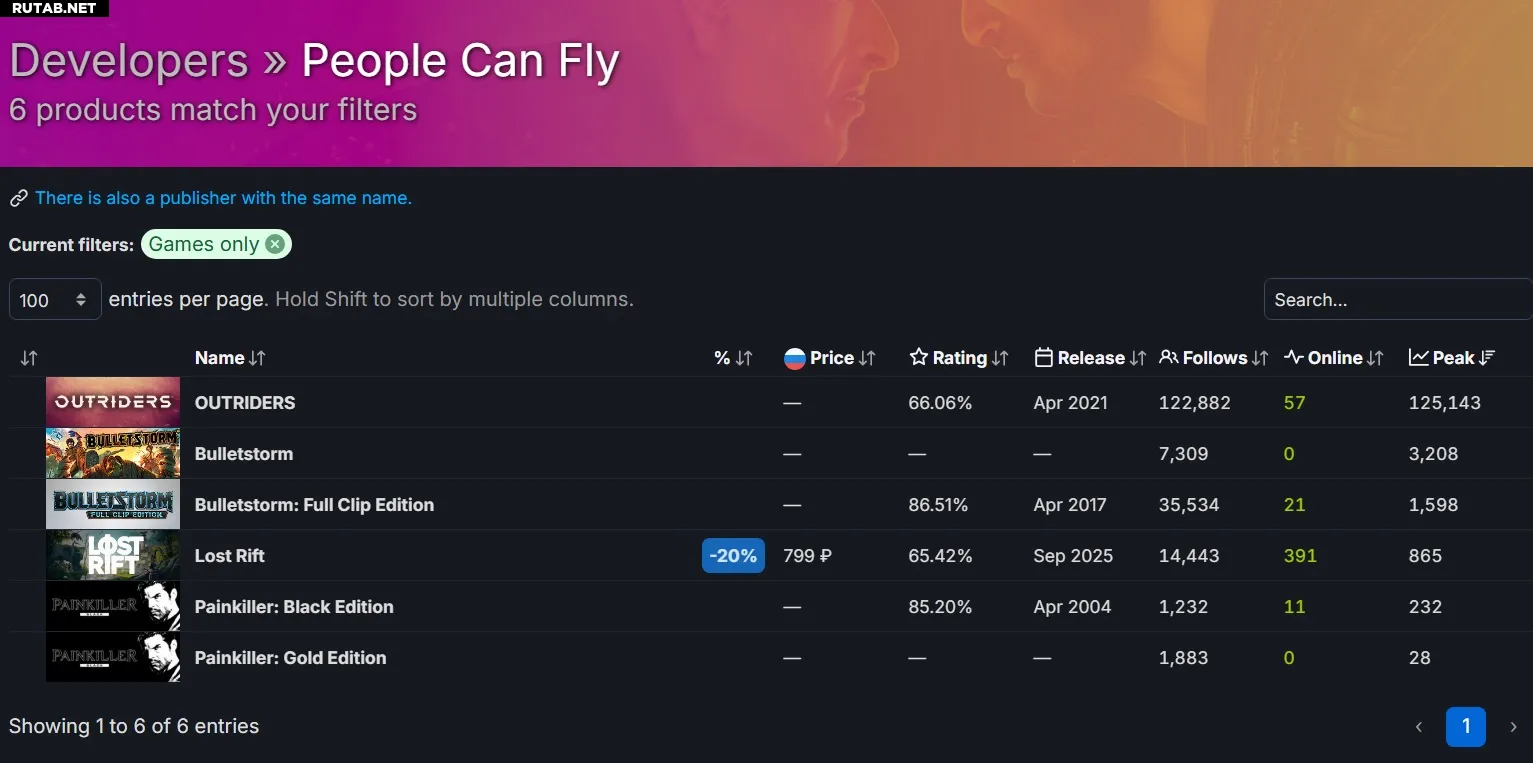
Task: Sort by Peak players column
Action: pos(1452,358)
